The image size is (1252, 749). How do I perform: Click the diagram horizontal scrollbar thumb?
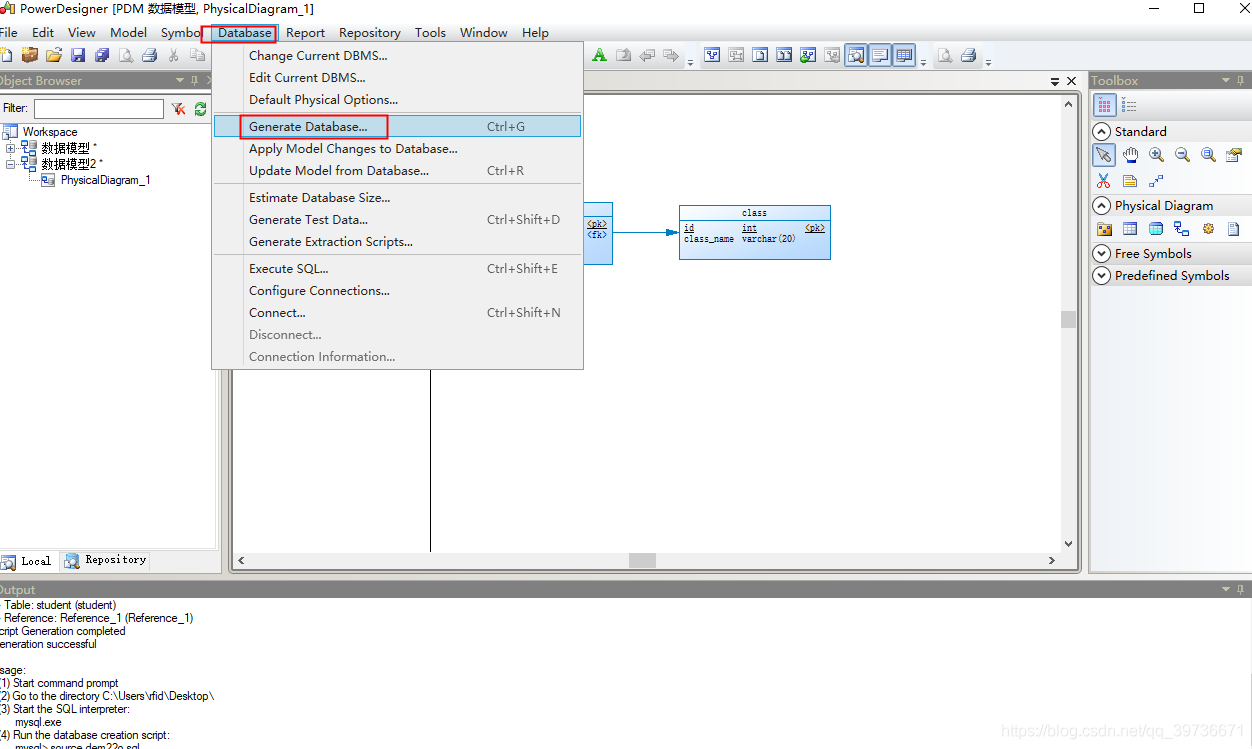(x=642, y=561)
